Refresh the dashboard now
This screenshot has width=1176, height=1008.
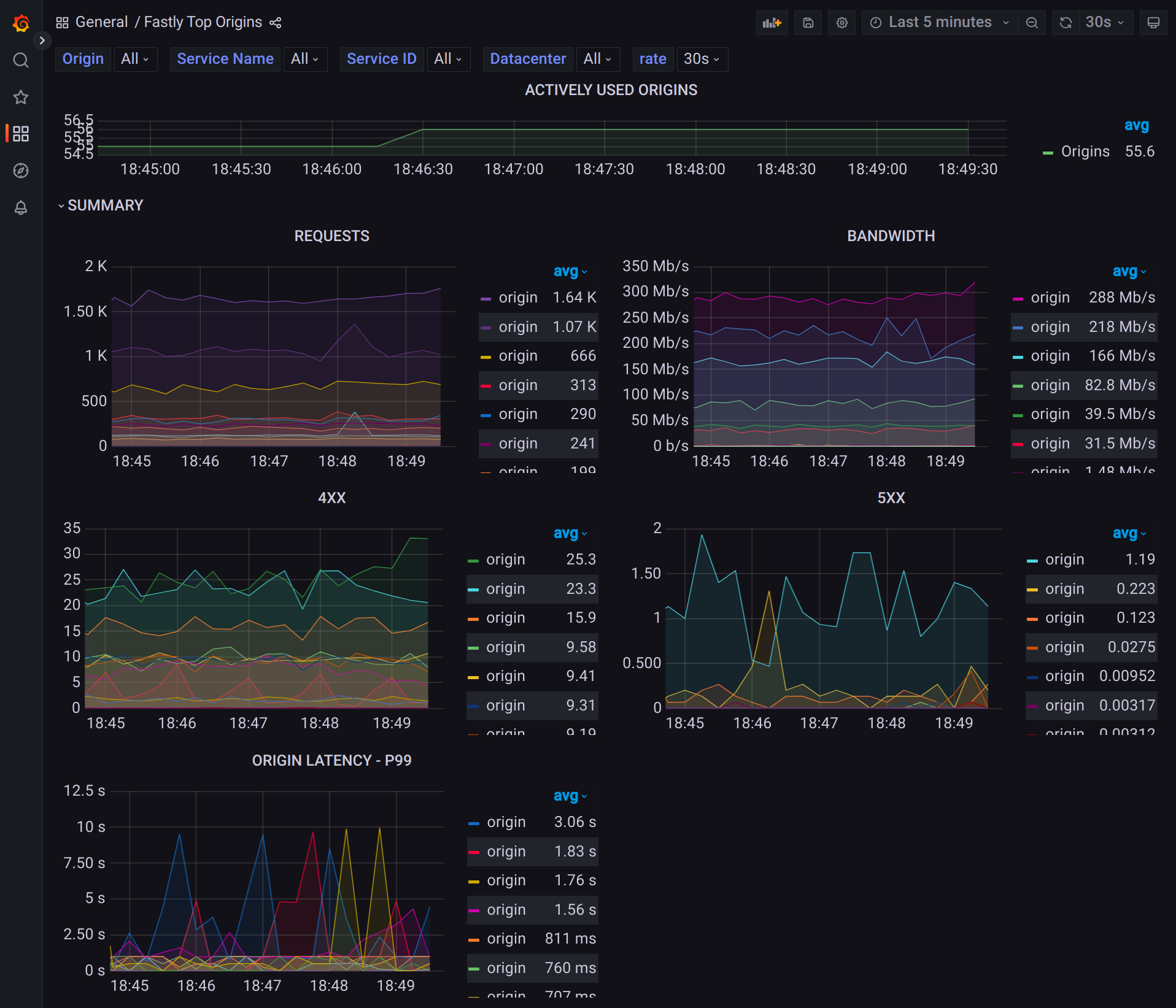(x=1066, y=23)
